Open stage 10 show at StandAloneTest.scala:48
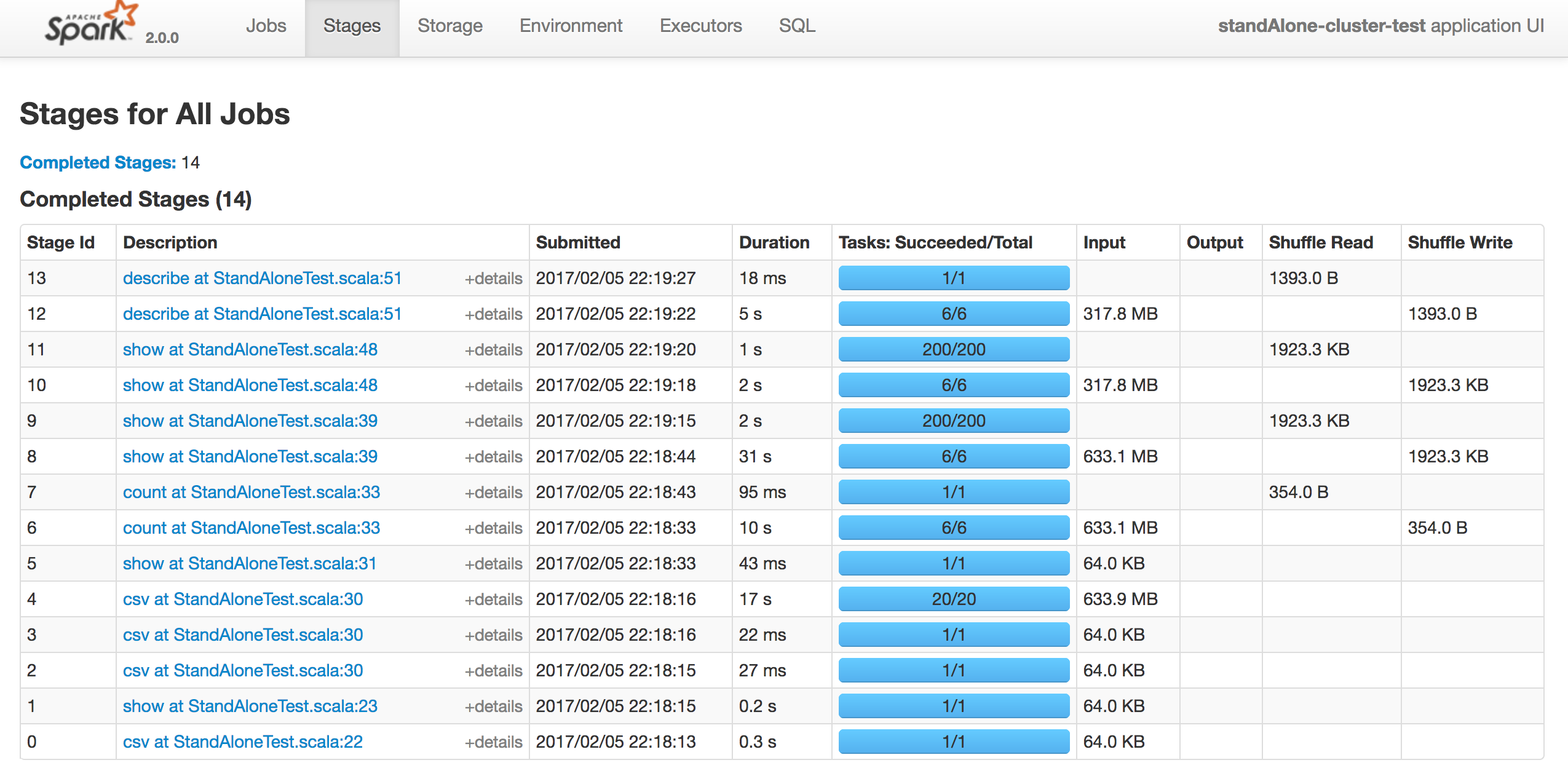 point(250,385)
